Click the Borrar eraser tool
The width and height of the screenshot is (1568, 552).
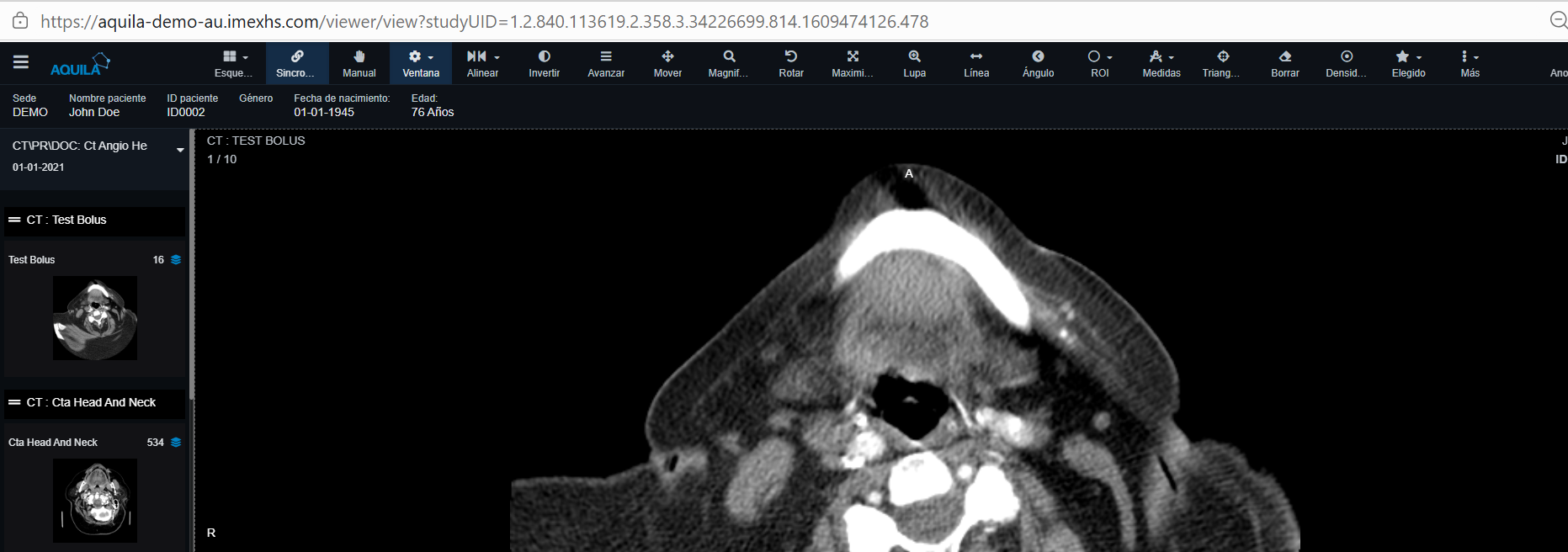click(x=1284, y=63)
